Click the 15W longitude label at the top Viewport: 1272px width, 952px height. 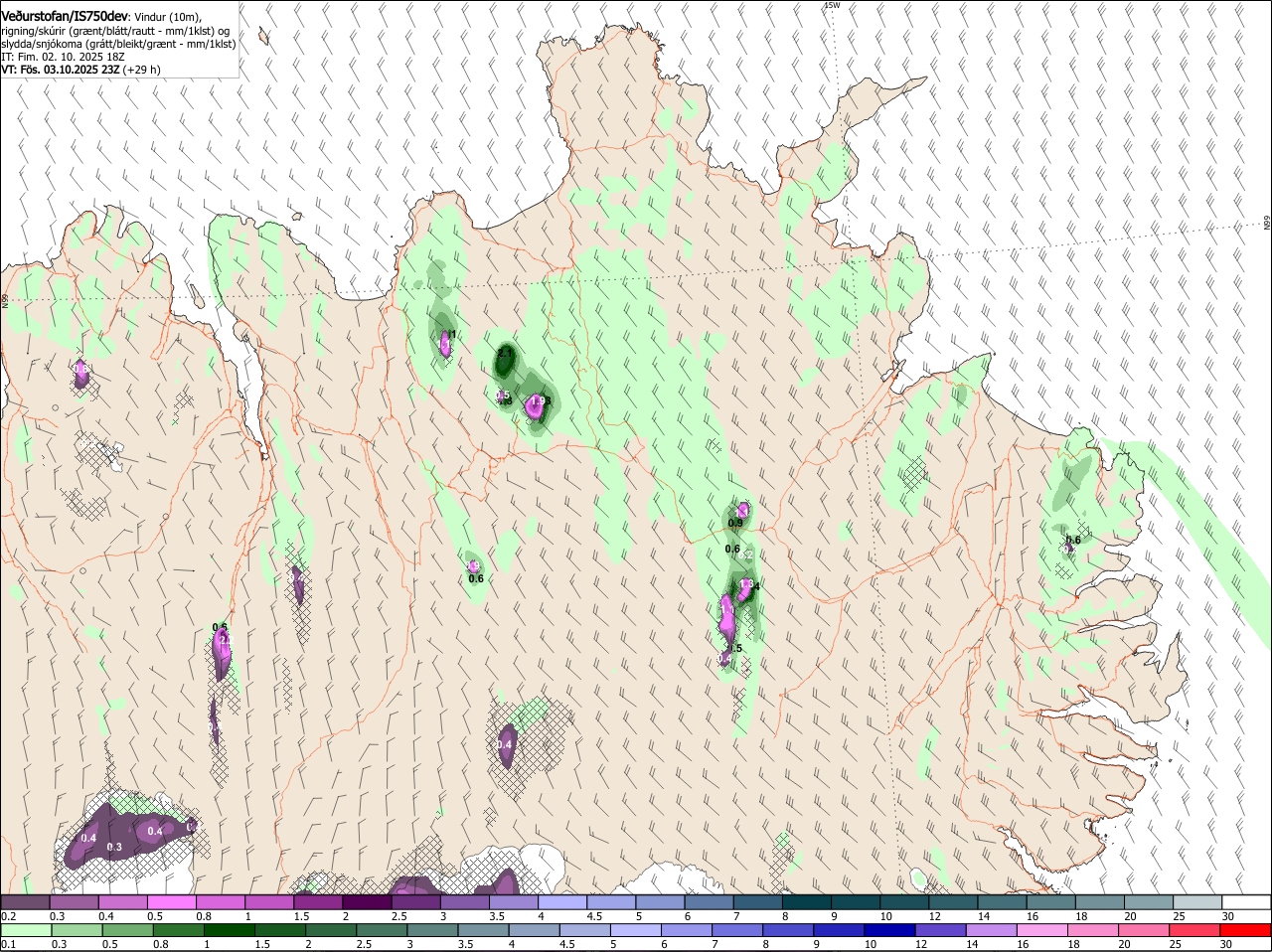(x=831, y=5)
